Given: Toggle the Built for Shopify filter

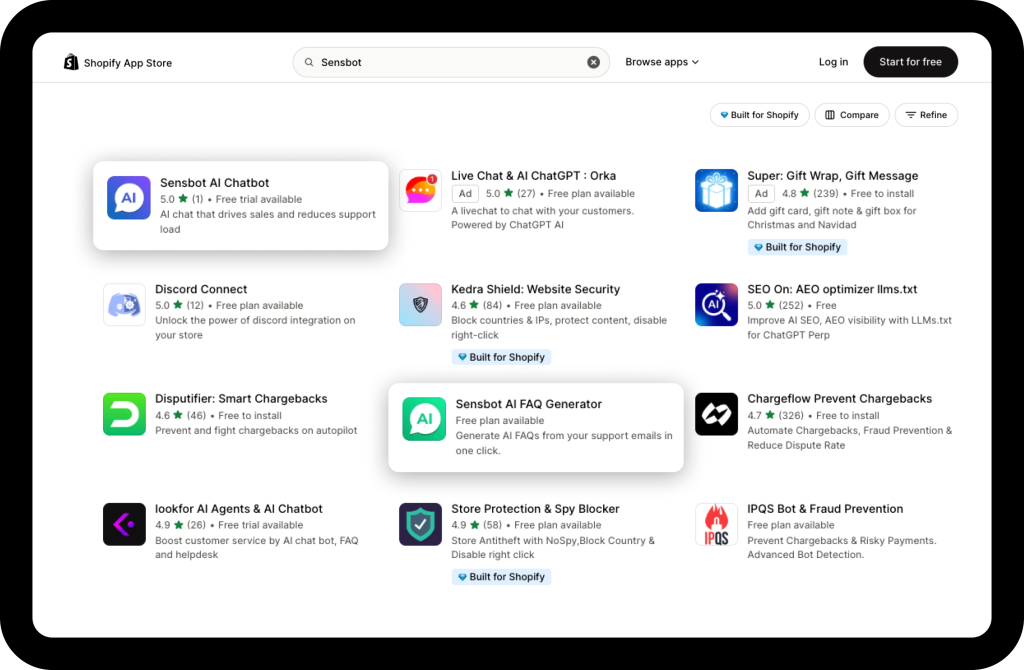Looking at the screenshot, I should 760,115.
